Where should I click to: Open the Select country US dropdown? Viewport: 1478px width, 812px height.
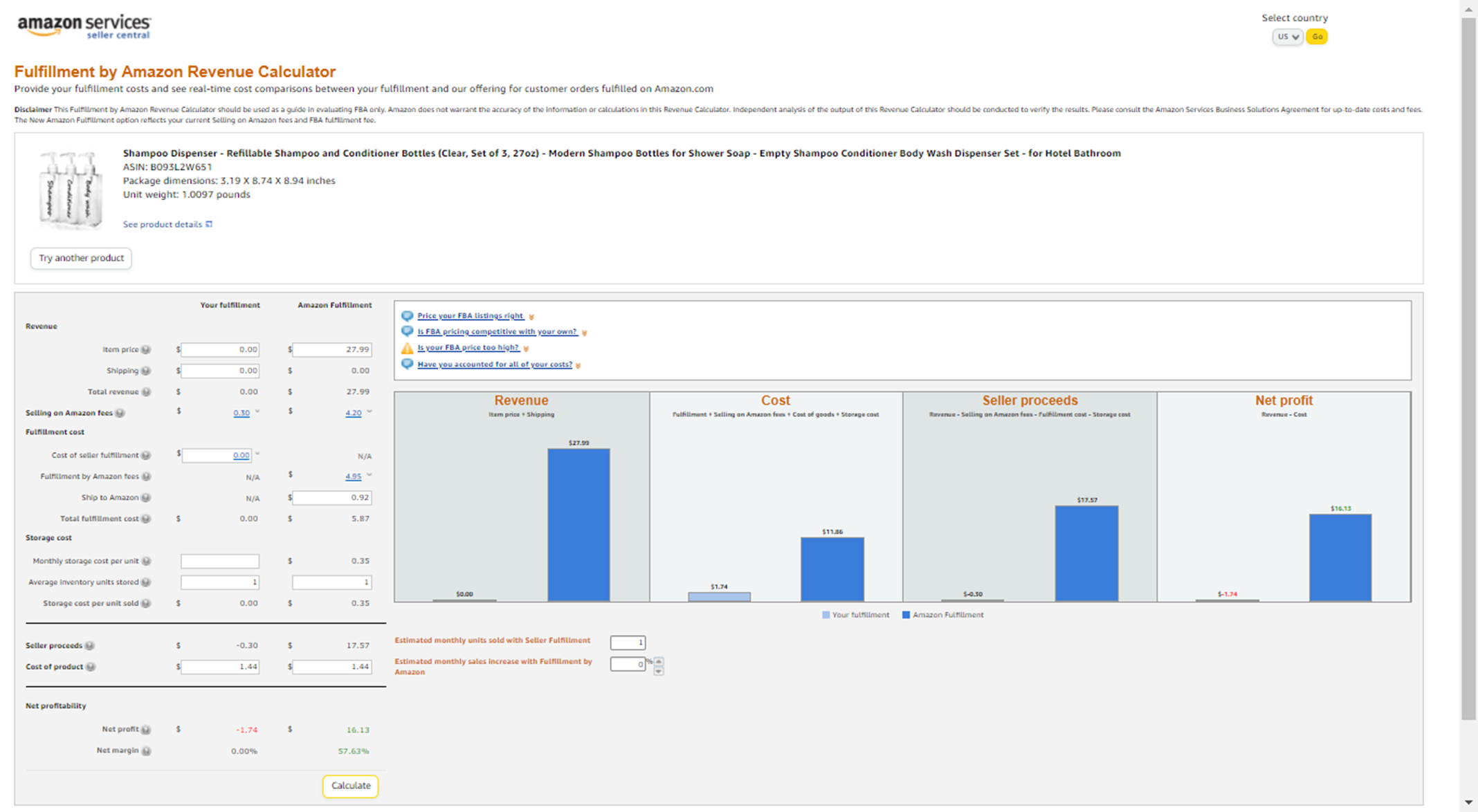1288,37
